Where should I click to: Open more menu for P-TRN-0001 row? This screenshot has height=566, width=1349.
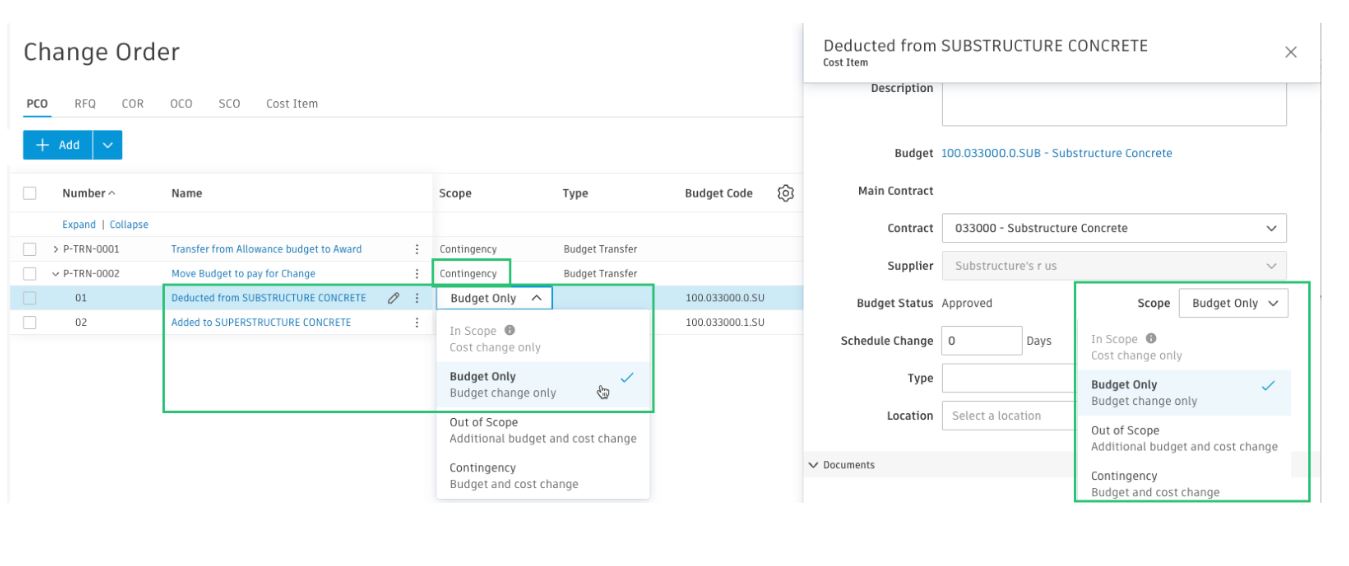416,249
